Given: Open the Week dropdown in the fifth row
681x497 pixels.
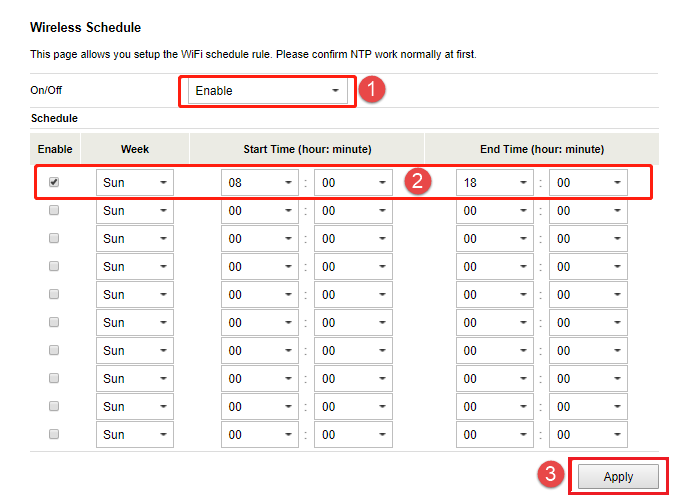Looking at the screenshot, I should pos(135,295).
